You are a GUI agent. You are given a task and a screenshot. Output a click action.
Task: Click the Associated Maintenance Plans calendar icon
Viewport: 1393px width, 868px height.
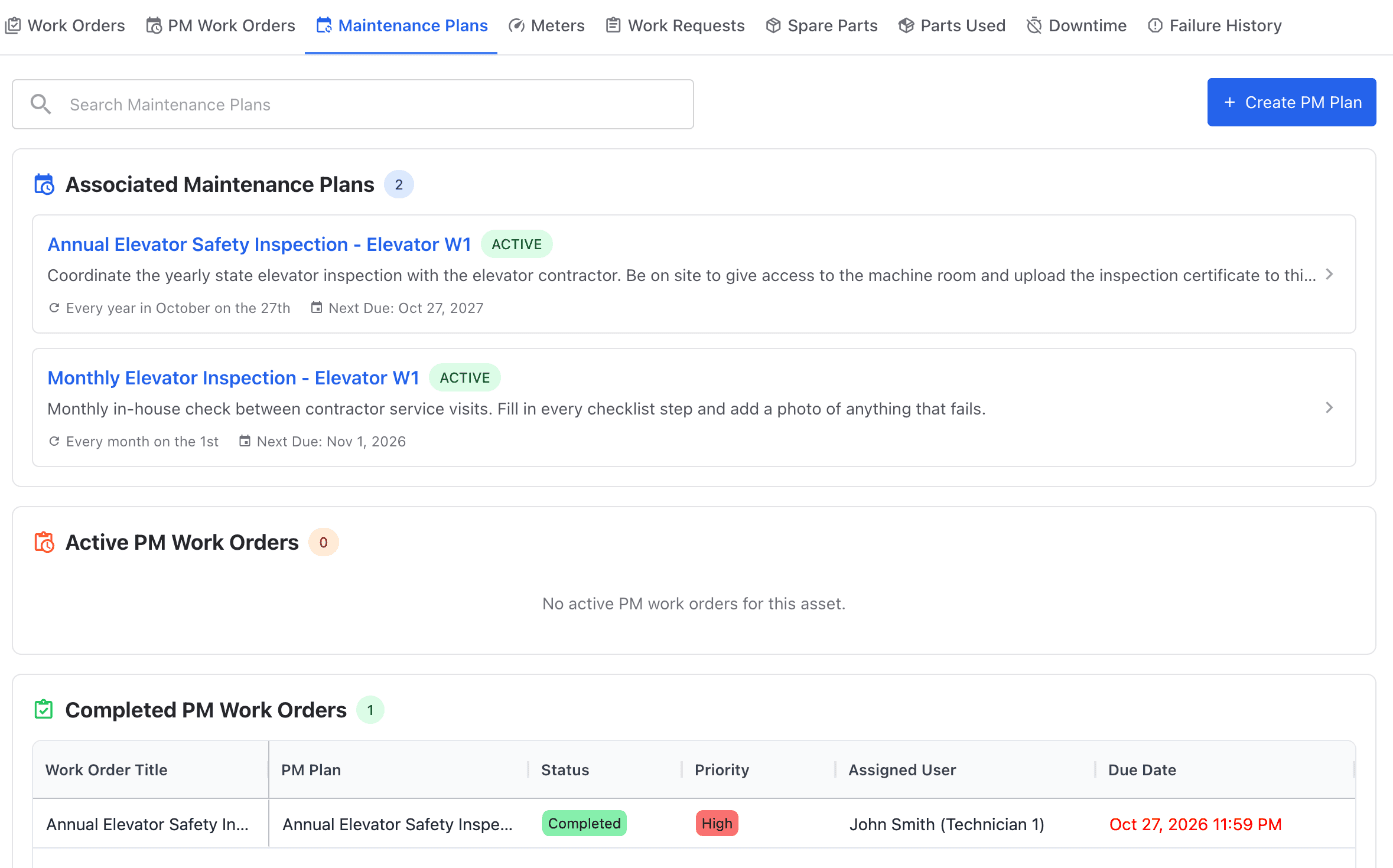[x=44, y=184]
